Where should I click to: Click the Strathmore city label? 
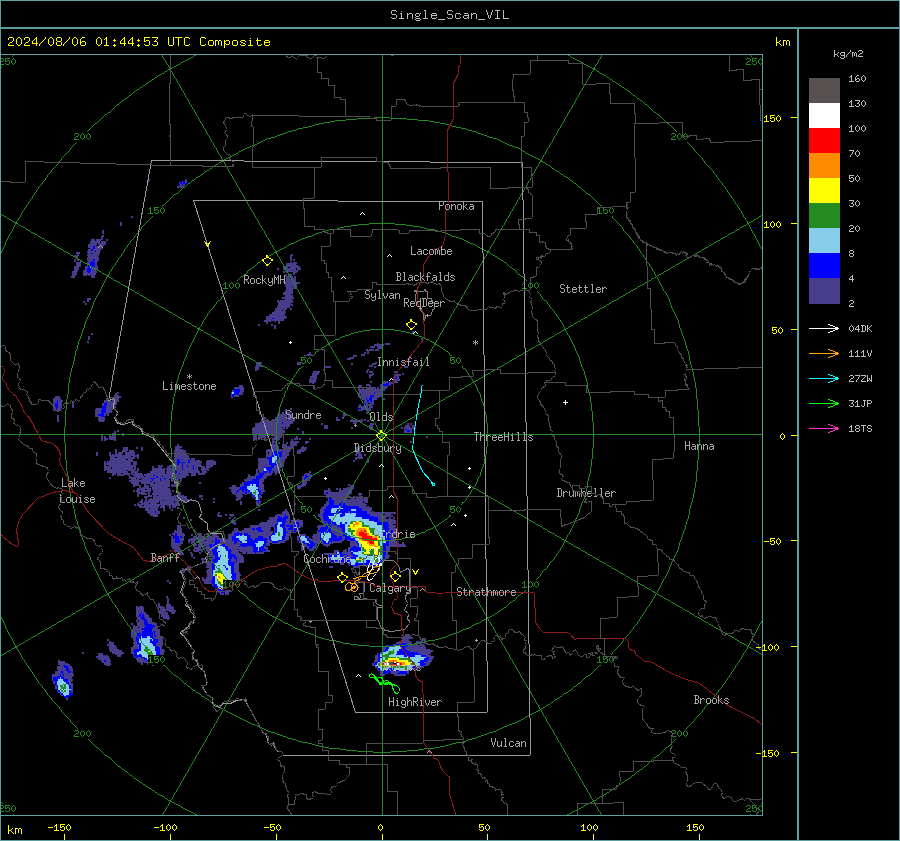point(486,592)
